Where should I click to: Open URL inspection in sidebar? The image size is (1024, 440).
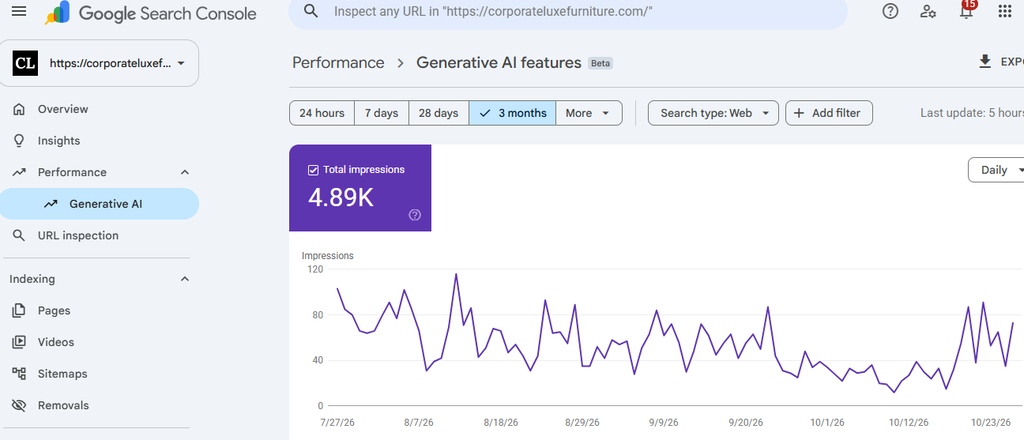99,236
